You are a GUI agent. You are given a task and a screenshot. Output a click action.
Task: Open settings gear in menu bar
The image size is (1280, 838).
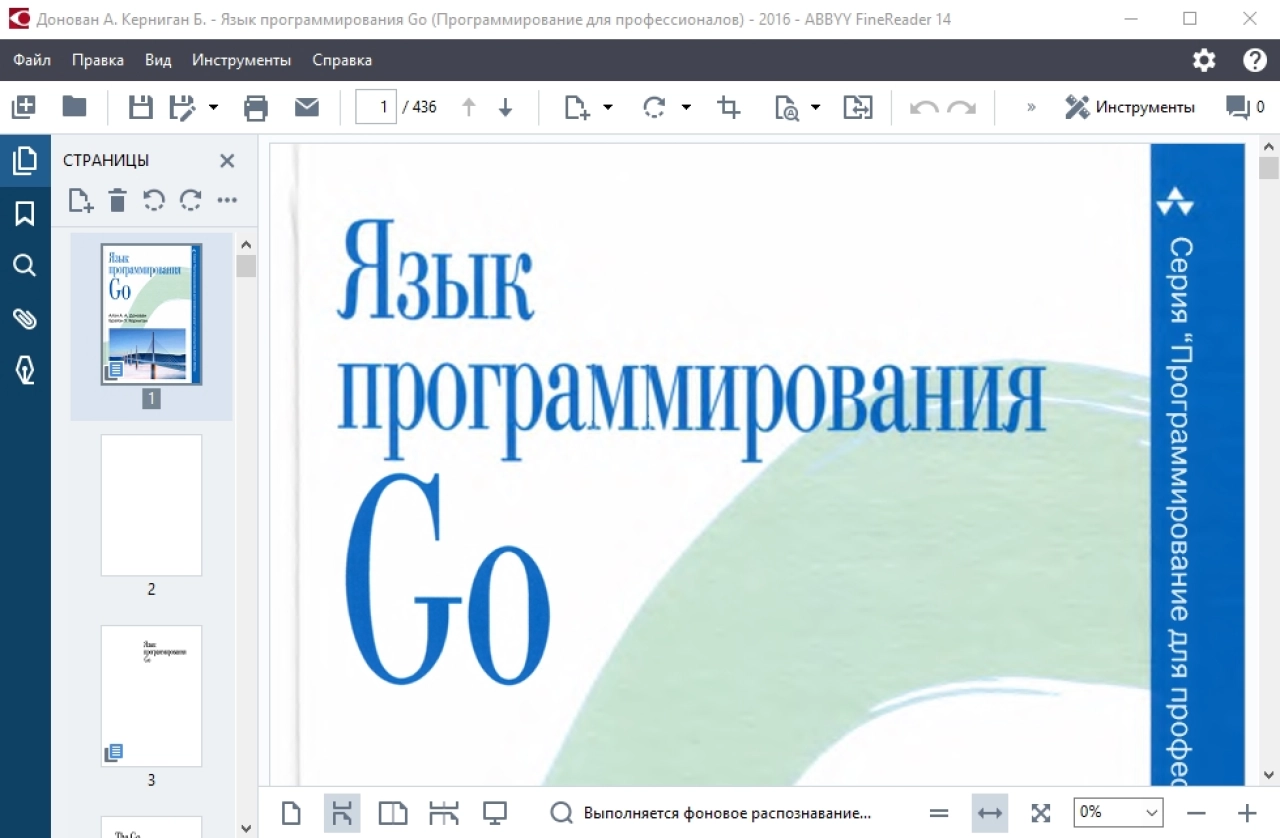(x=1204, y=60)
